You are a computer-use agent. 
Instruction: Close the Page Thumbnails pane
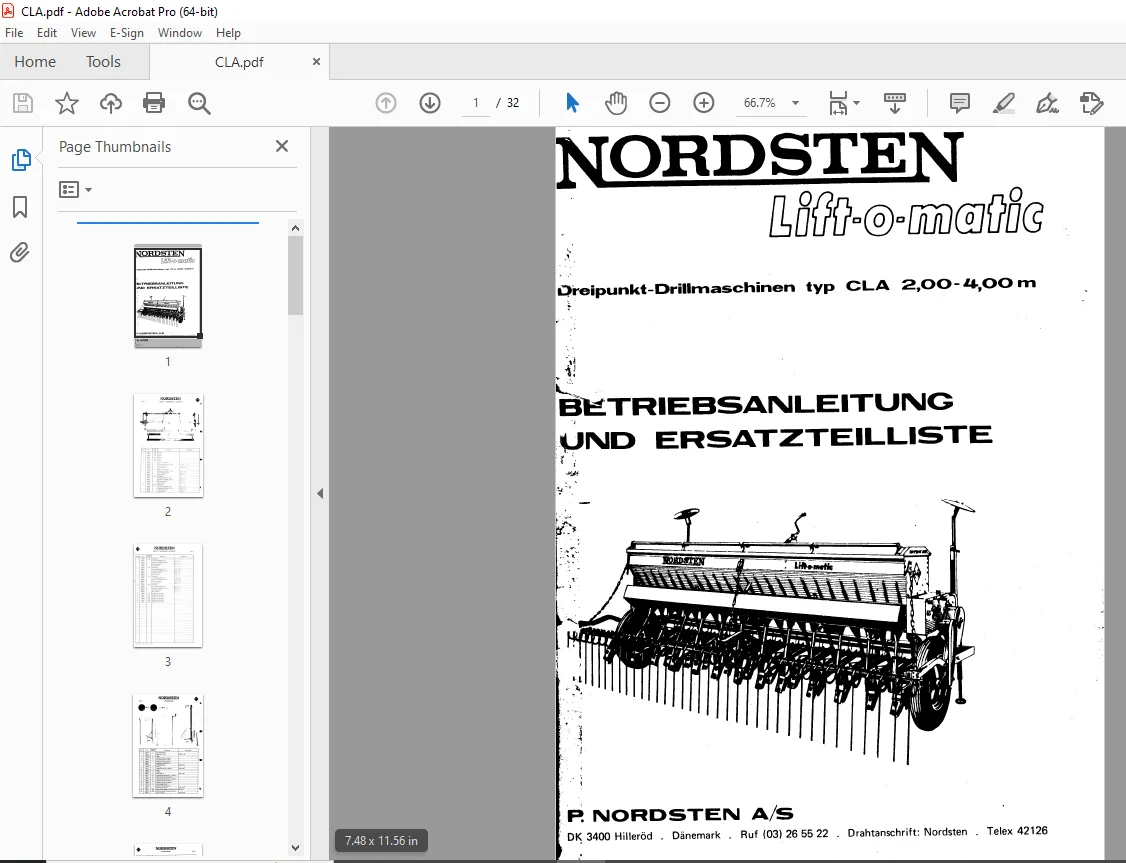[282, 146]
